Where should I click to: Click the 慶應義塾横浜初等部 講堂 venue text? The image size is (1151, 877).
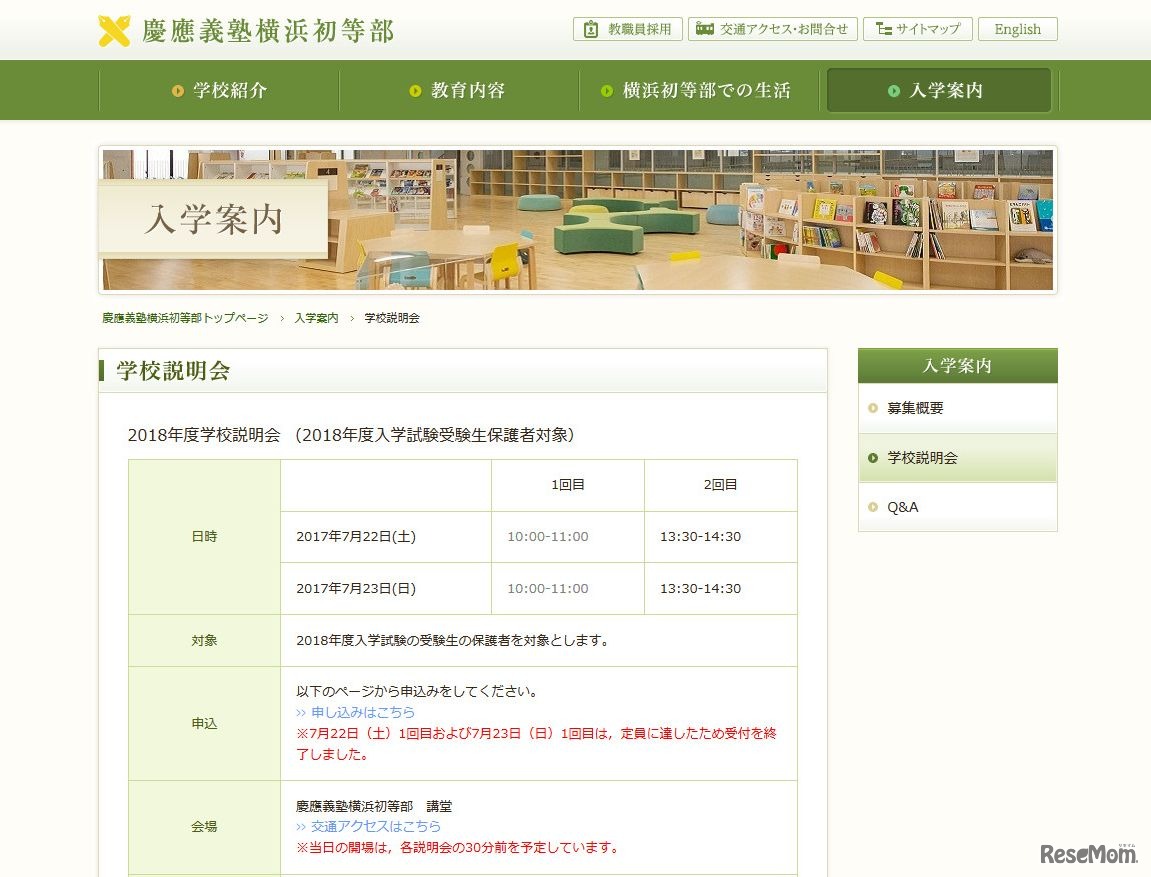pyautogui.click(x=374, y=806)
